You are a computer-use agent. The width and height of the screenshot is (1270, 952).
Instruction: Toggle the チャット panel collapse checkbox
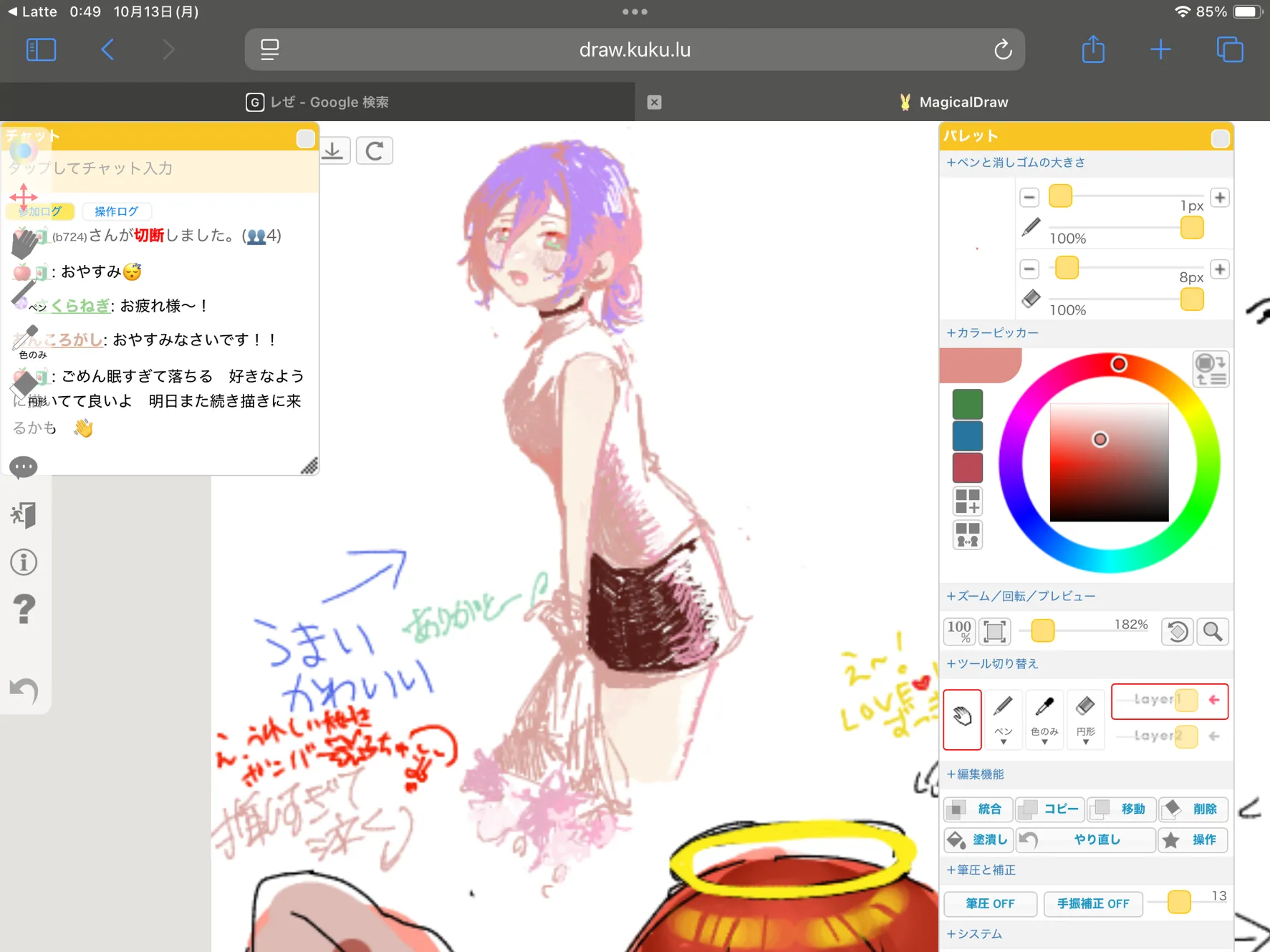(x=305, y=138)
